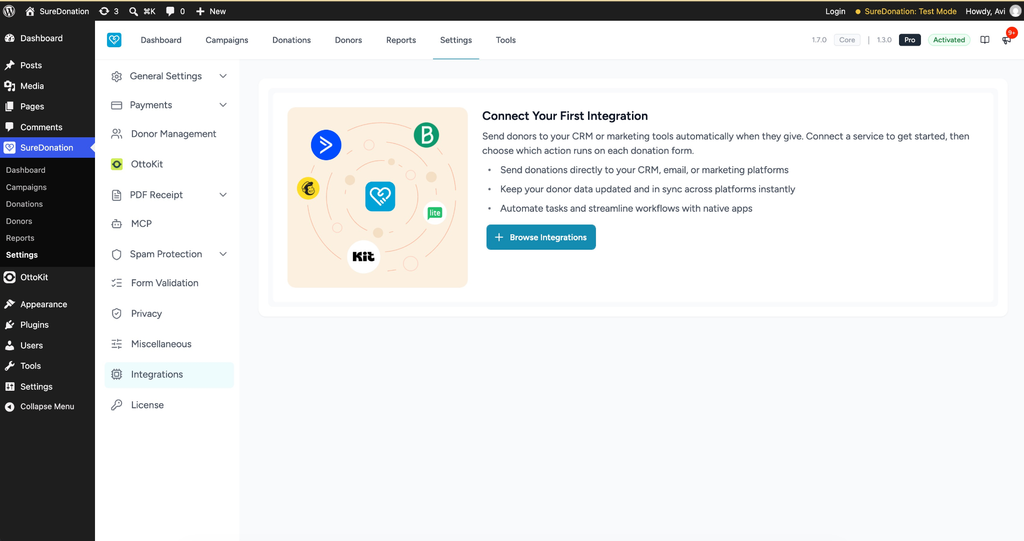This screenshot has width=1024, height=541.
Task: Click the ActiveCampaign logo in illustration
Action: coord(326,144)
